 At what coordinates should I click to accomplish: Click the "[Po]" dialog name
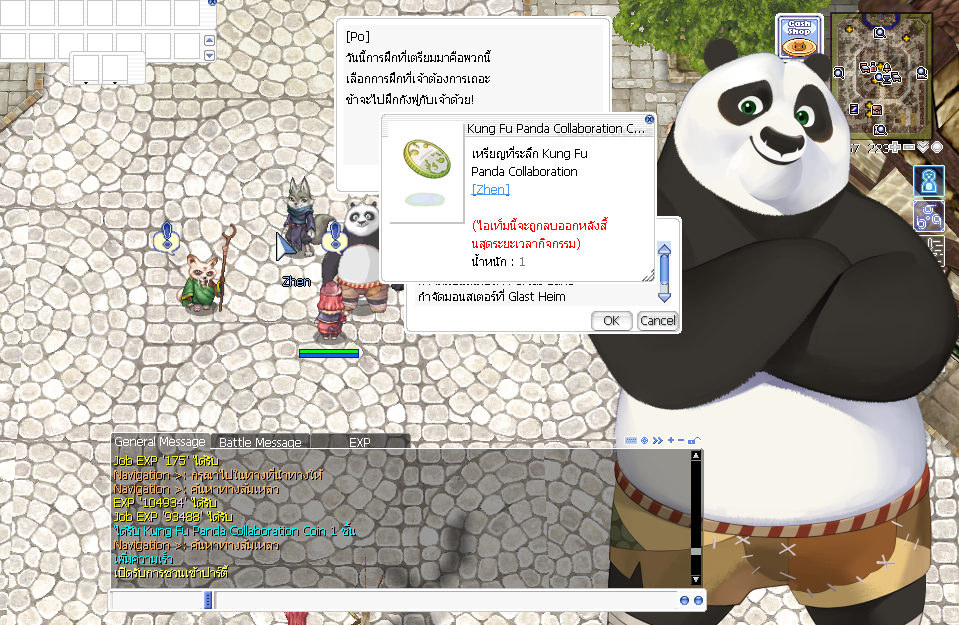point(358,37)
